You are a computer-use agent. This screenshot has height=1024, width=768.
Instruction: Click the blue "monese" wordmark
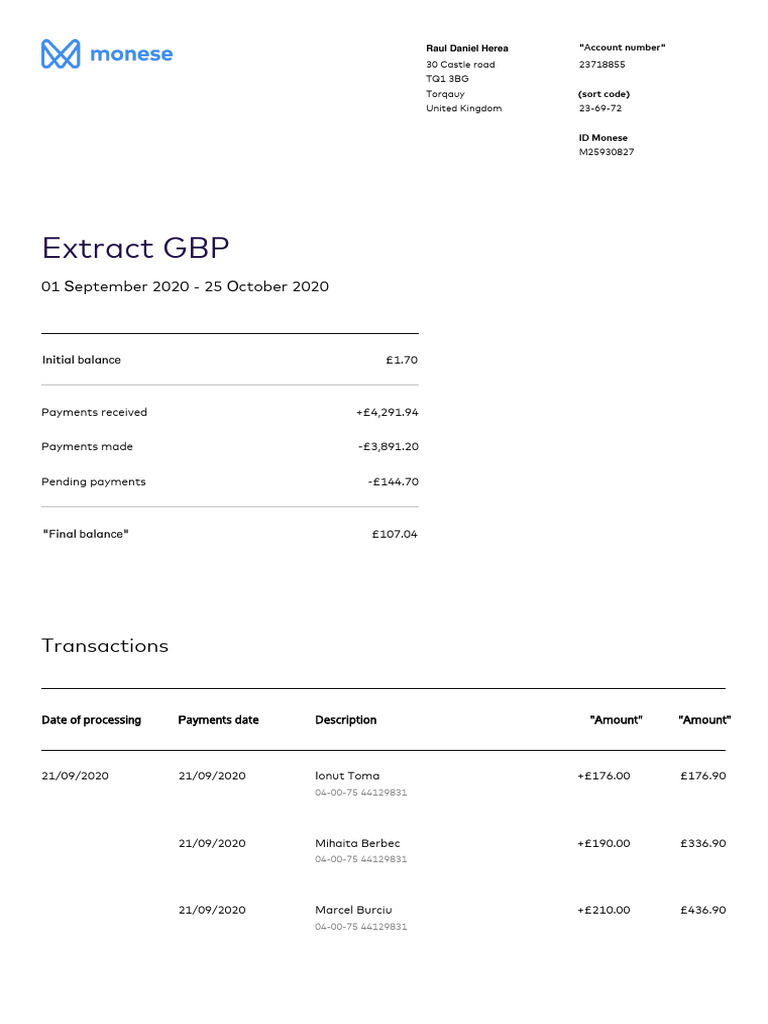[x=131, y=54]
